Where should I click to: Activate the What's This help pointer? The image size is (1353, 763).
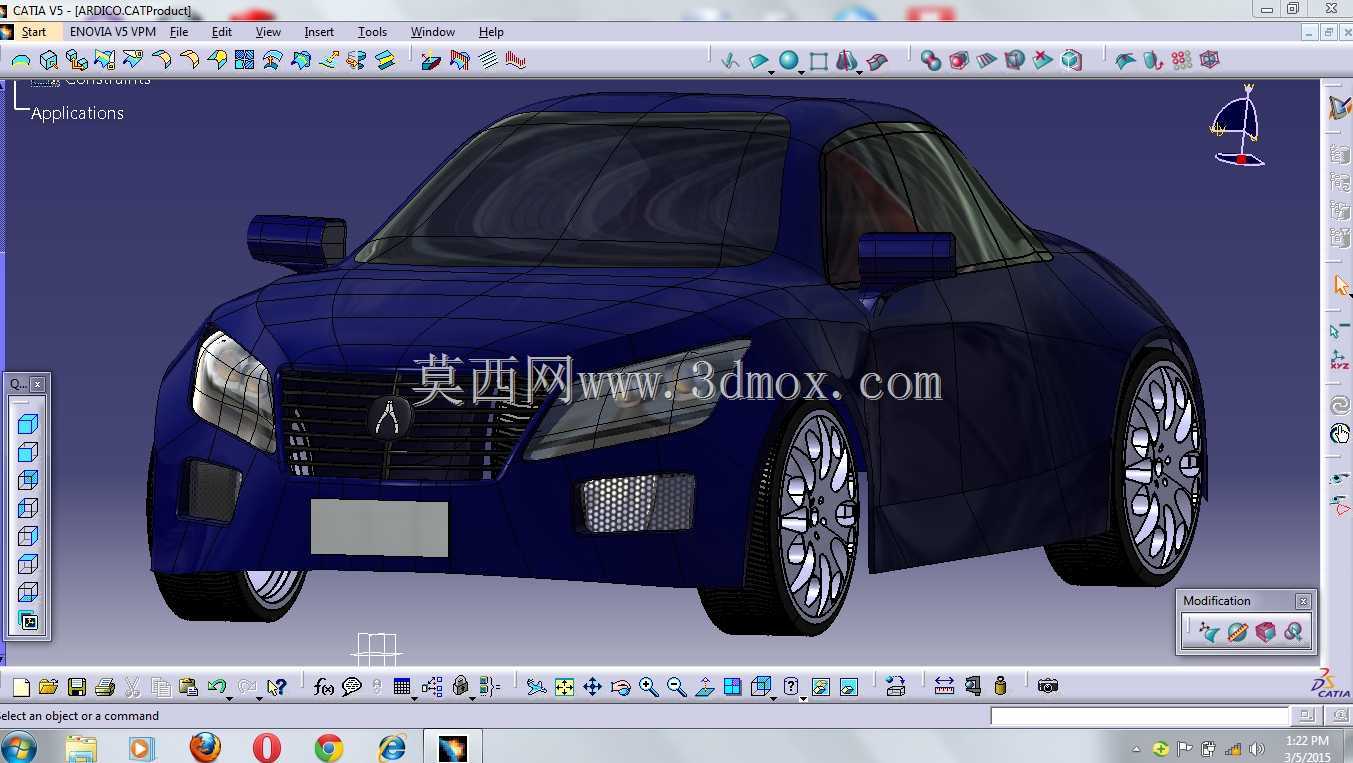[x=277, y=687]
